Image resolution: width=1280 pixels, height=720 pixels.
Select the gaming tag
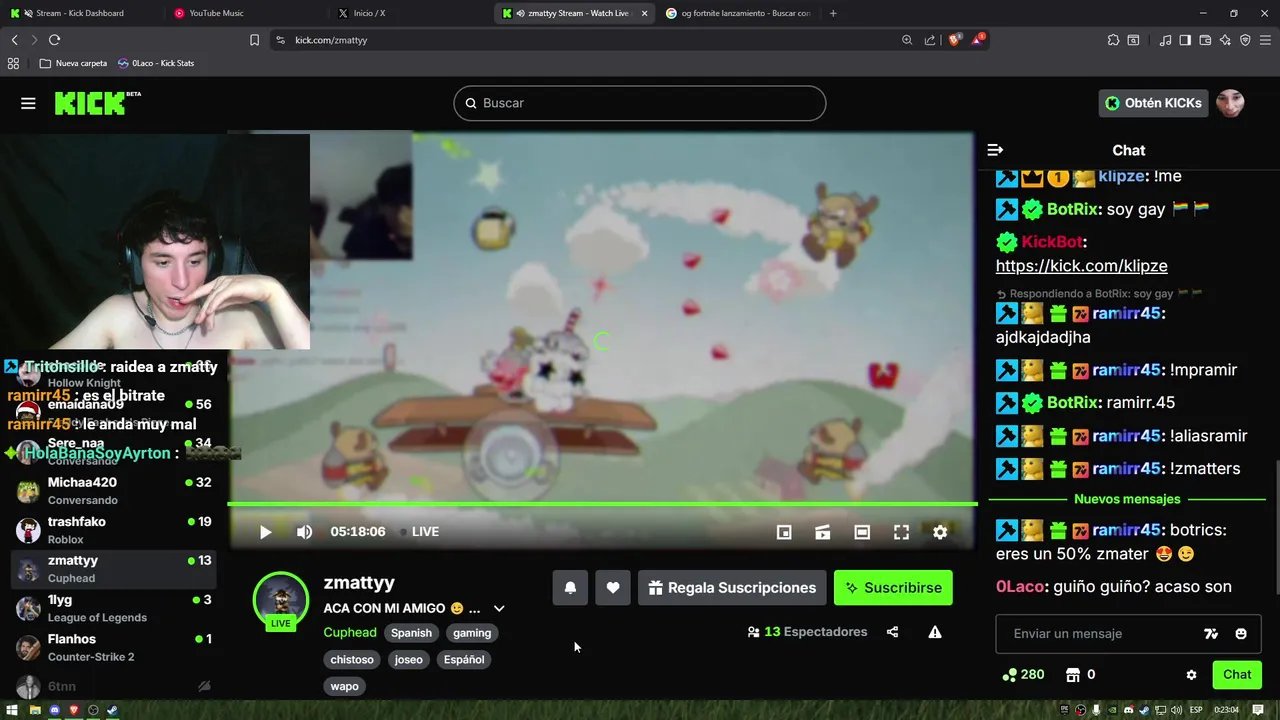click(x=472, y=633)
